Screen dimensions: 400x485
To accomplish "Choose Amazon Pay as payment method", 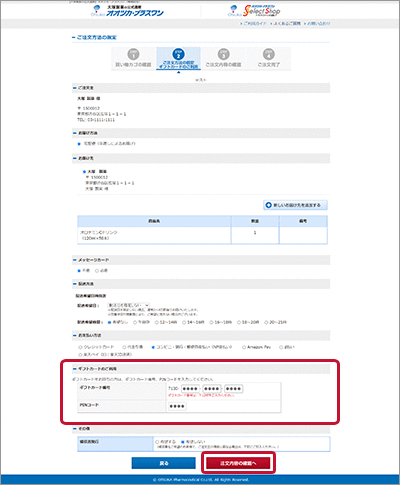I will tap(244, 347).
